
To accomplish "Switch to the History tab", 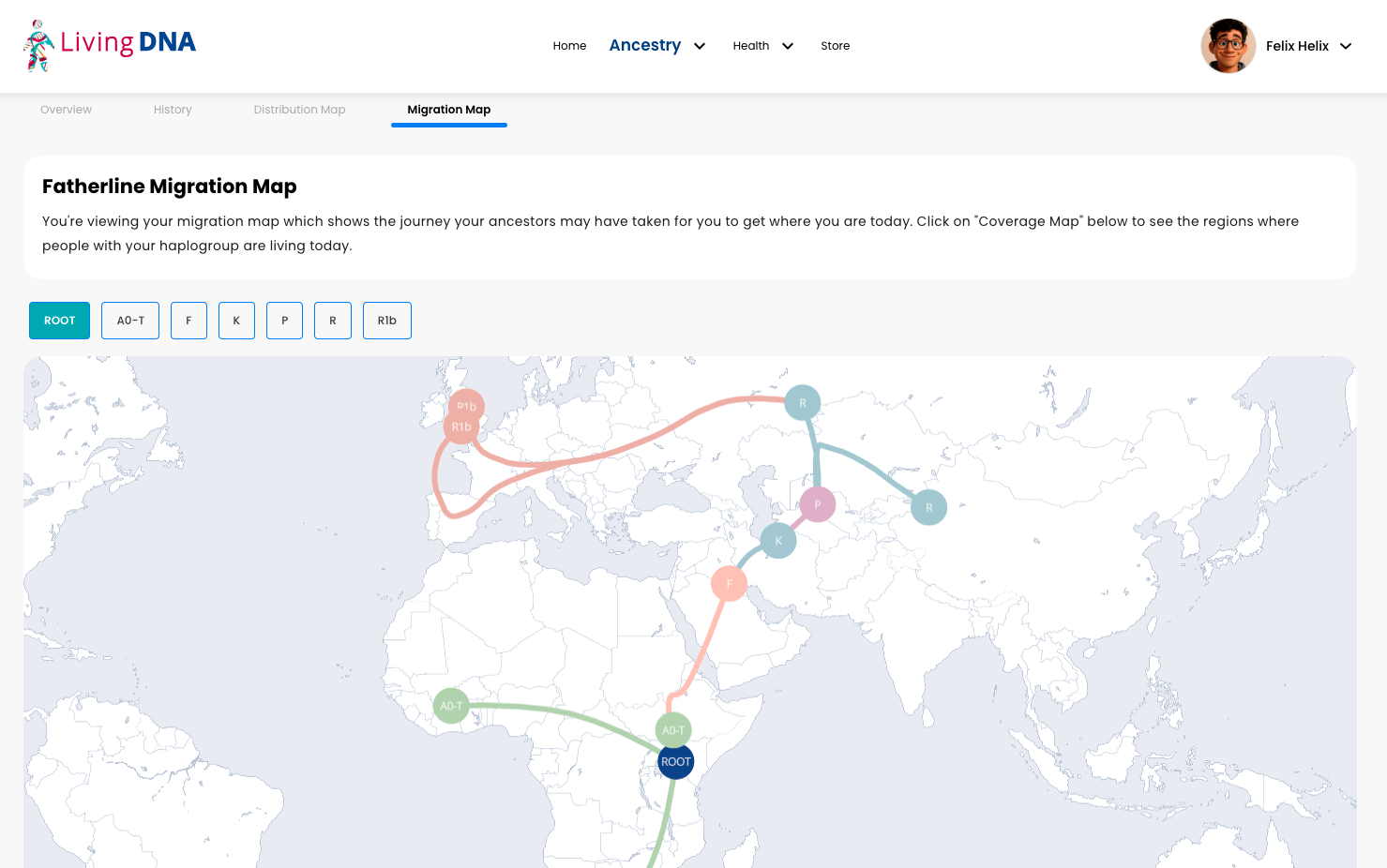I will pyautogui.click(x=173, y=110).
